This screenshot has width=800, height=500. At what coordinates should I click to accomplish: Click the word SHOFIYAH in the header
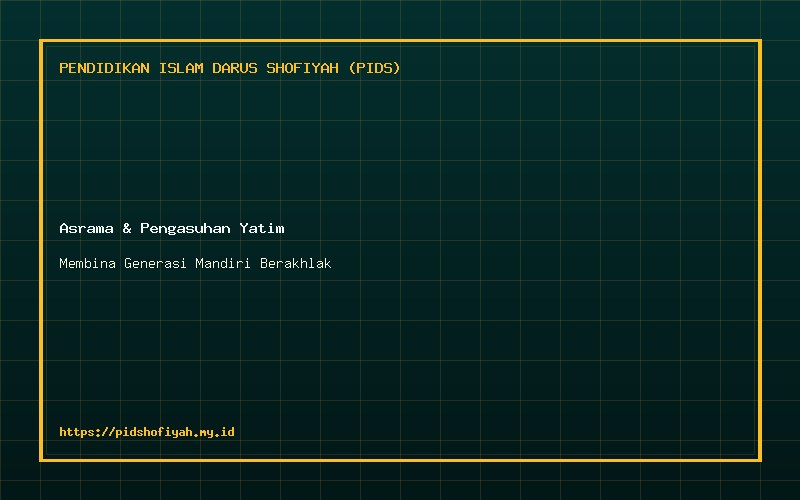click(303, 68)
